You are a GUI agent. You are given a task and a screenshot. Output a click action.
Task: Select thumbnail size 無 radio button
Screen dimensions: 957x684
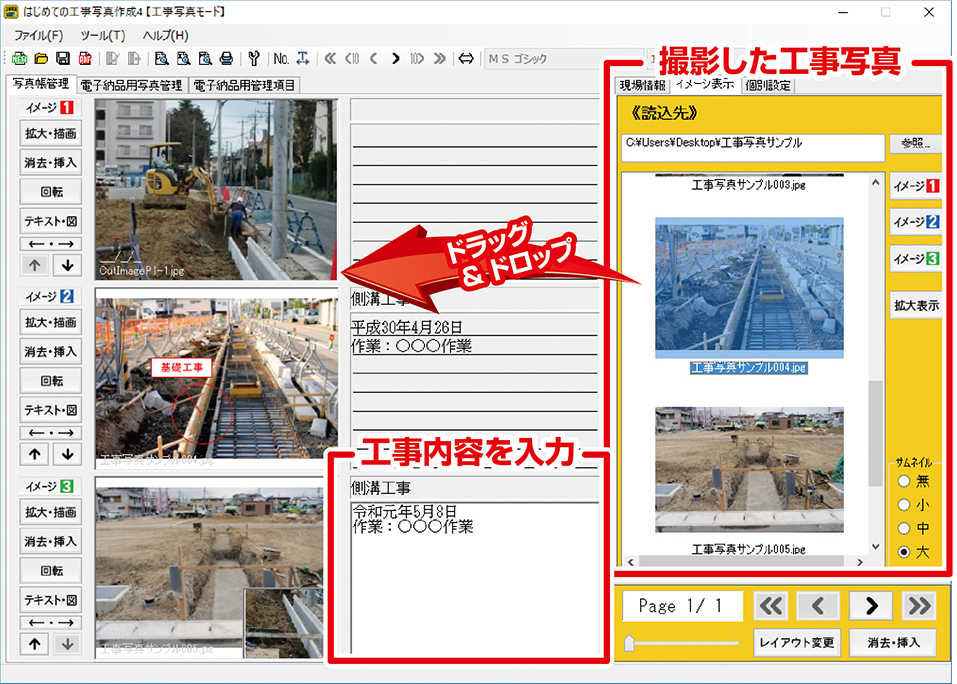pyautogui.click(x=905, y=482)
